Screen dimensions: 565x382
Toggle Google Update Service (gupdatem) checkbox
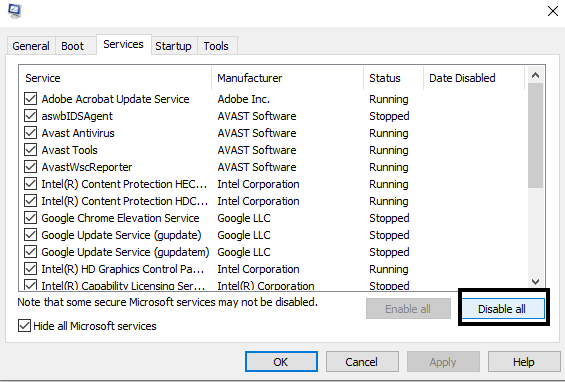point(31,252)
